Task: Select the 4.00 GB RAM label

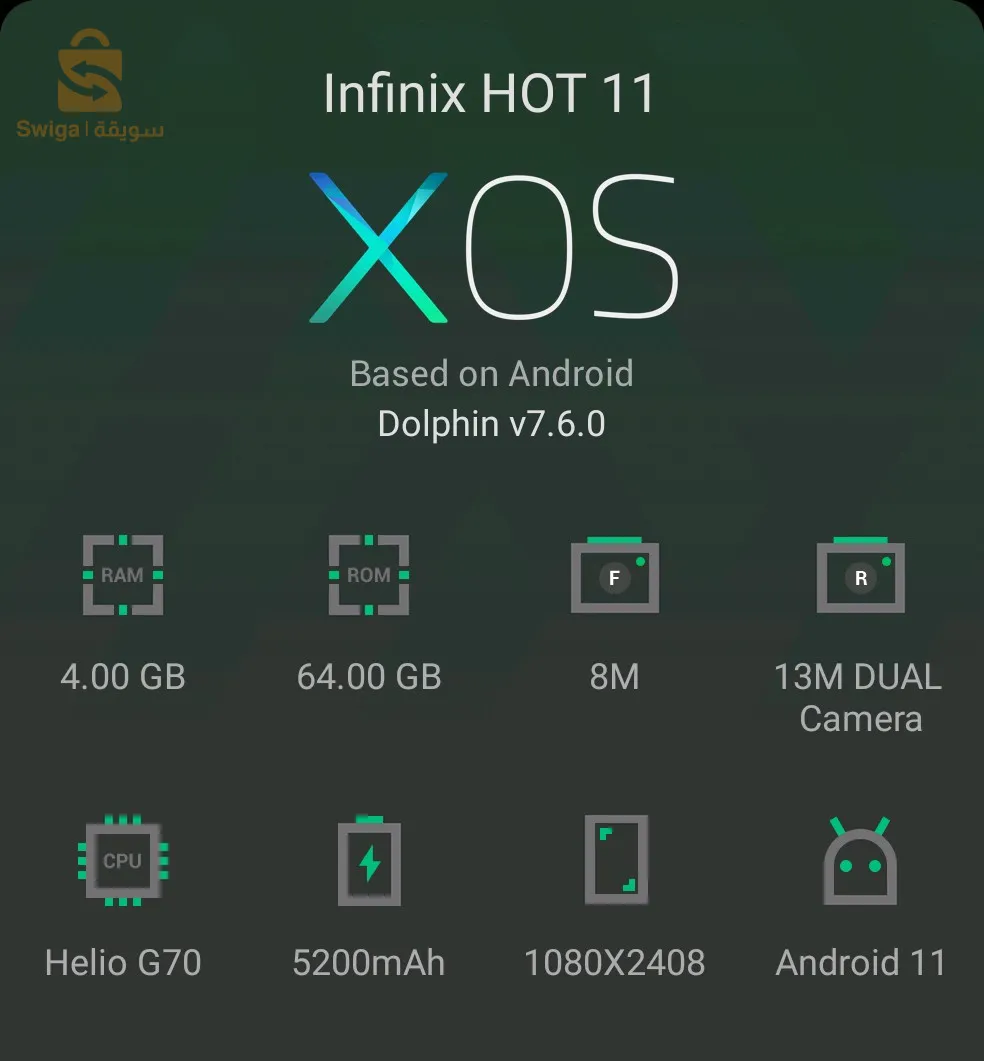Action: coord(122,677)
